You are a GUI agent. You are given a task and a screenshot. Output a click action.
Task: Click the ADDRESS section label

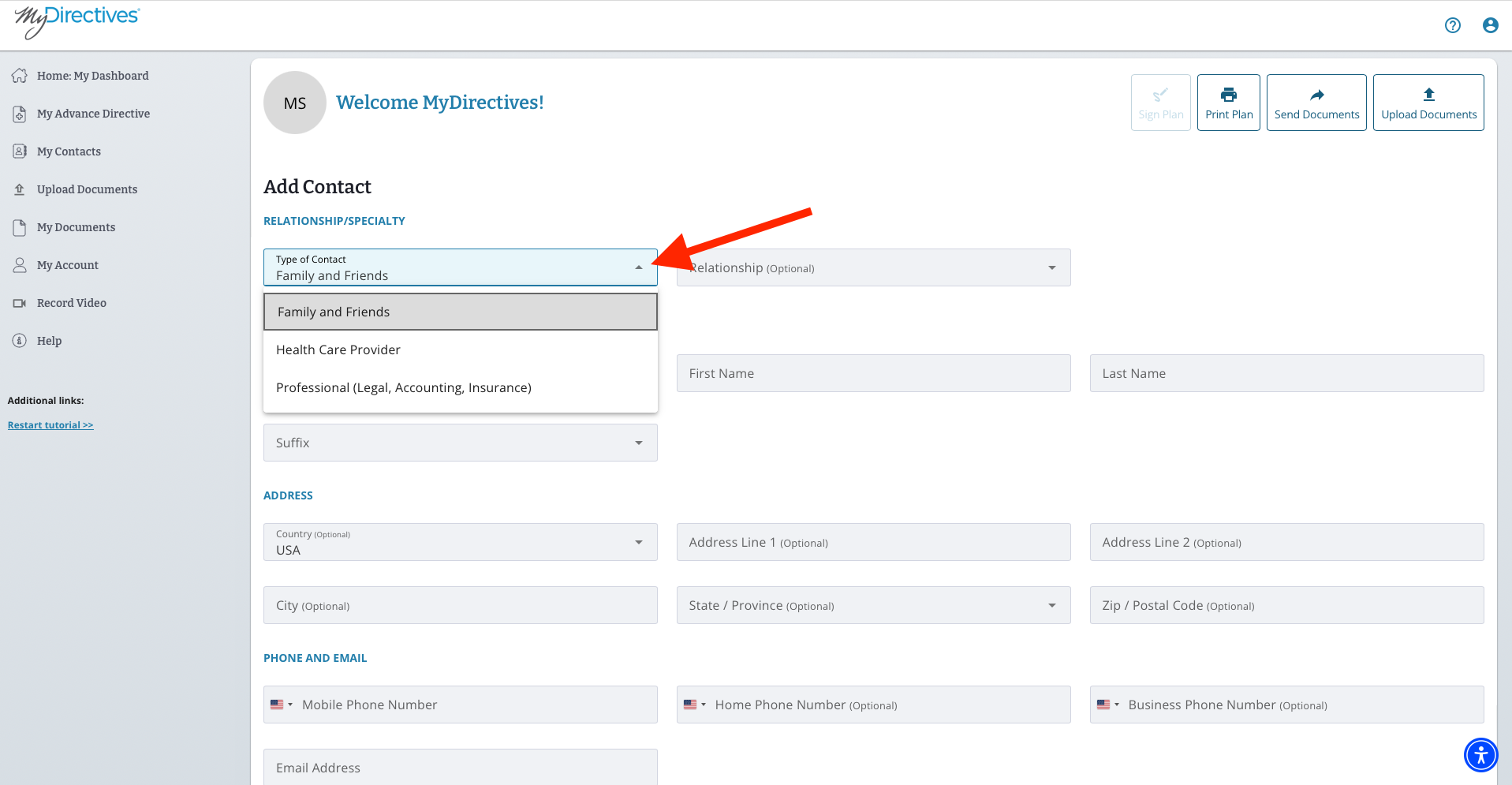(288, 495)
